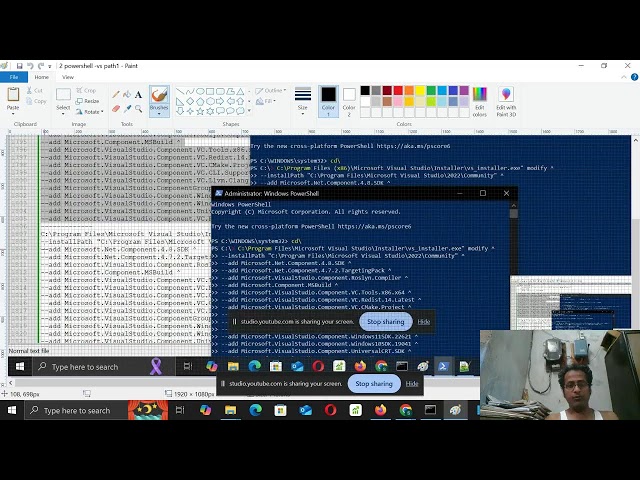Viewport: 640px width, 480px height.
Task: Pick the Line shape
Action: (x=180, y=91)
